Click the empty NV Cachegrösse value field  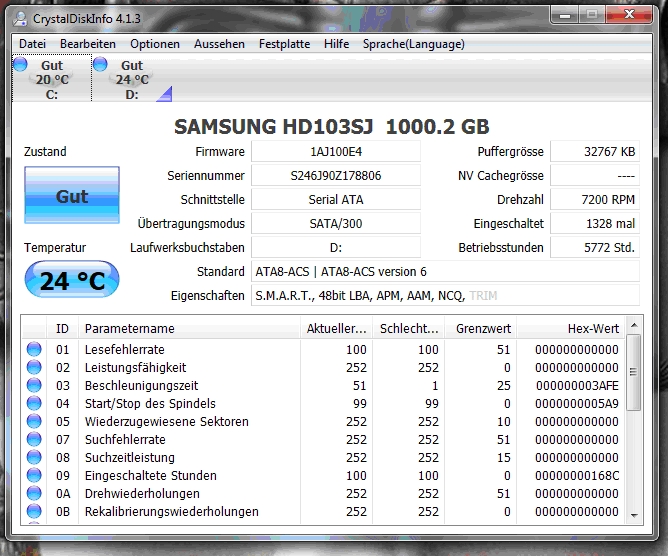595,176
